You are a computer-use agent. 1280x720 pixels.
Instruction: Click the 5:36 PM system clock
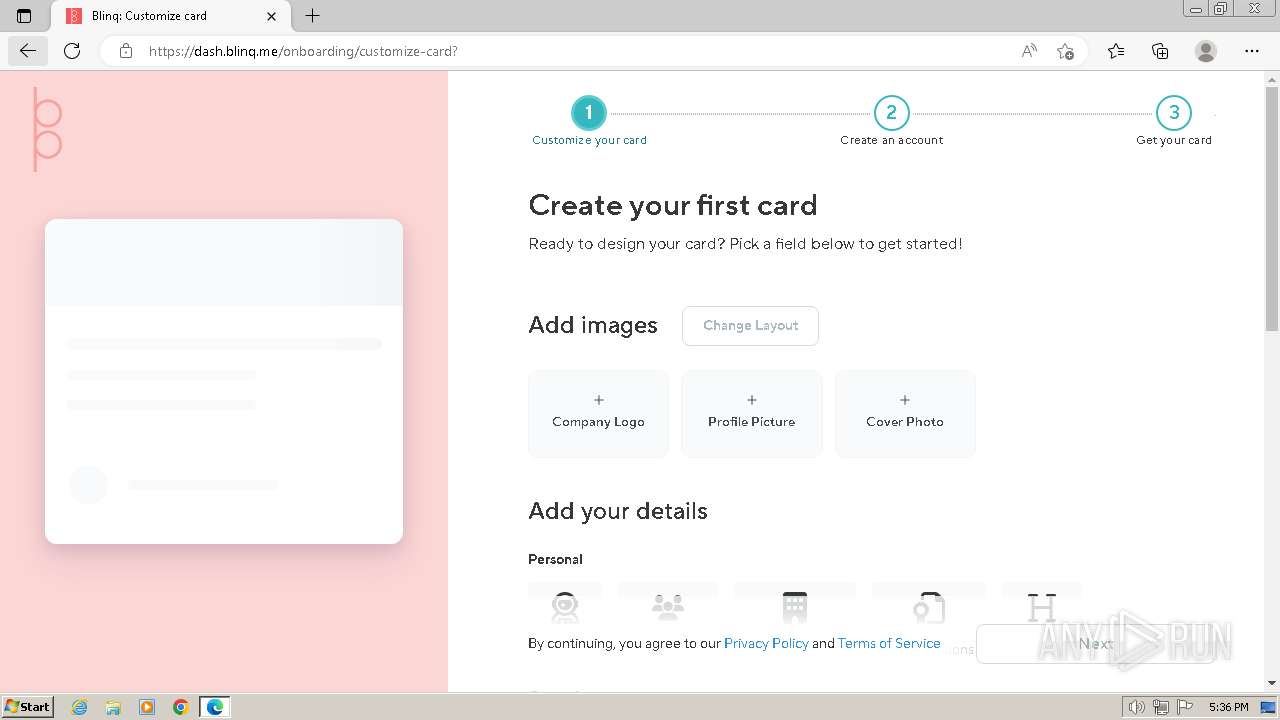click(1228, 707)
